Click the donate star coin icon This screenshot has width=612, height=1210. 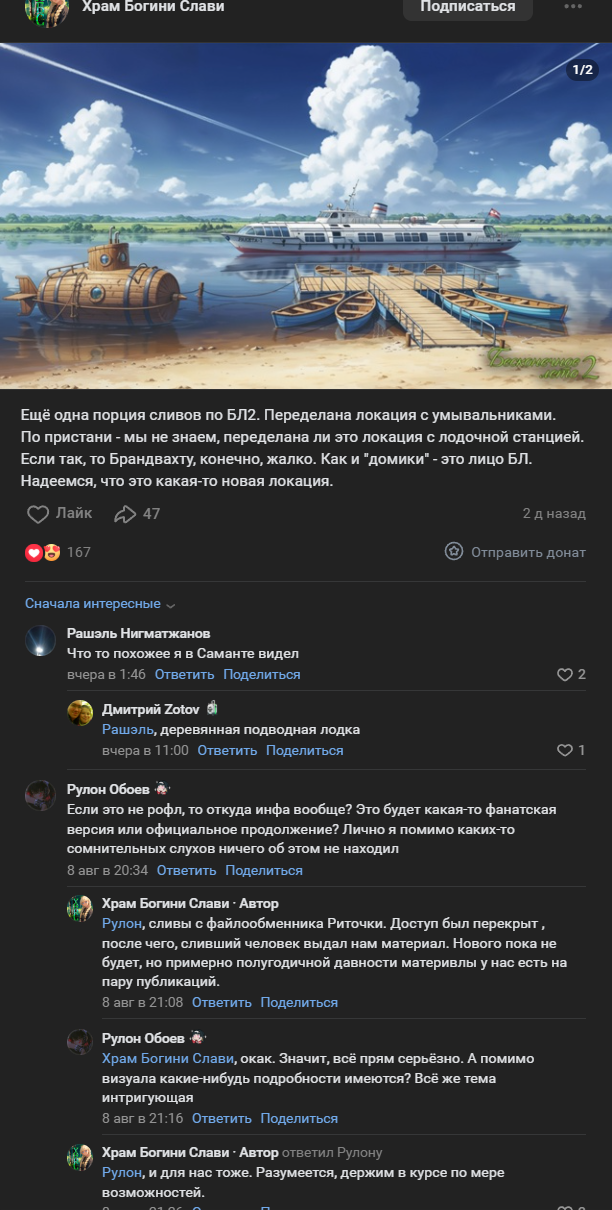pos(454,552)
